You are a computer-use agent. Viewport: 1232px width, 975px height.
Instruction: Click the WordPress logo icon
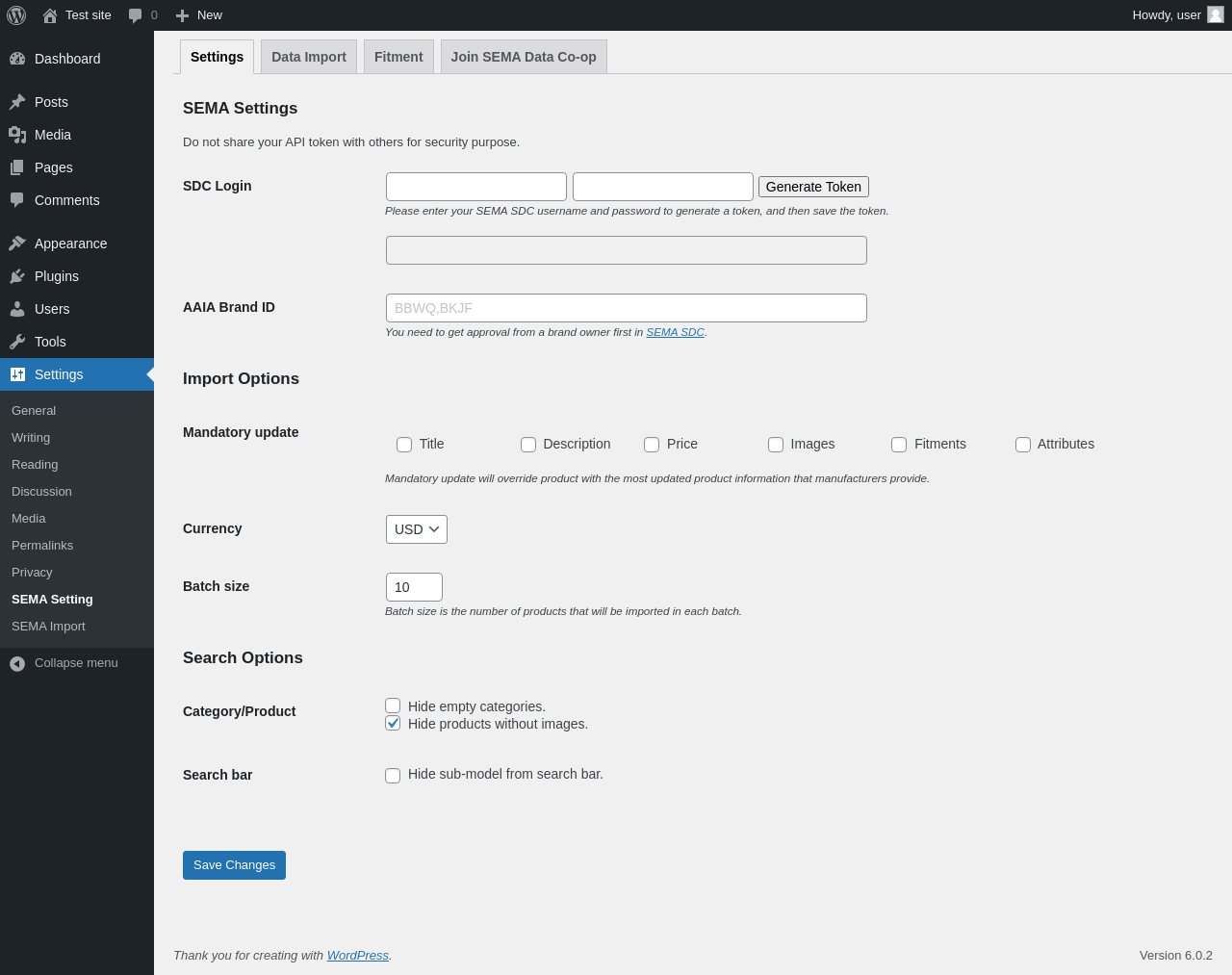(16, 15)
